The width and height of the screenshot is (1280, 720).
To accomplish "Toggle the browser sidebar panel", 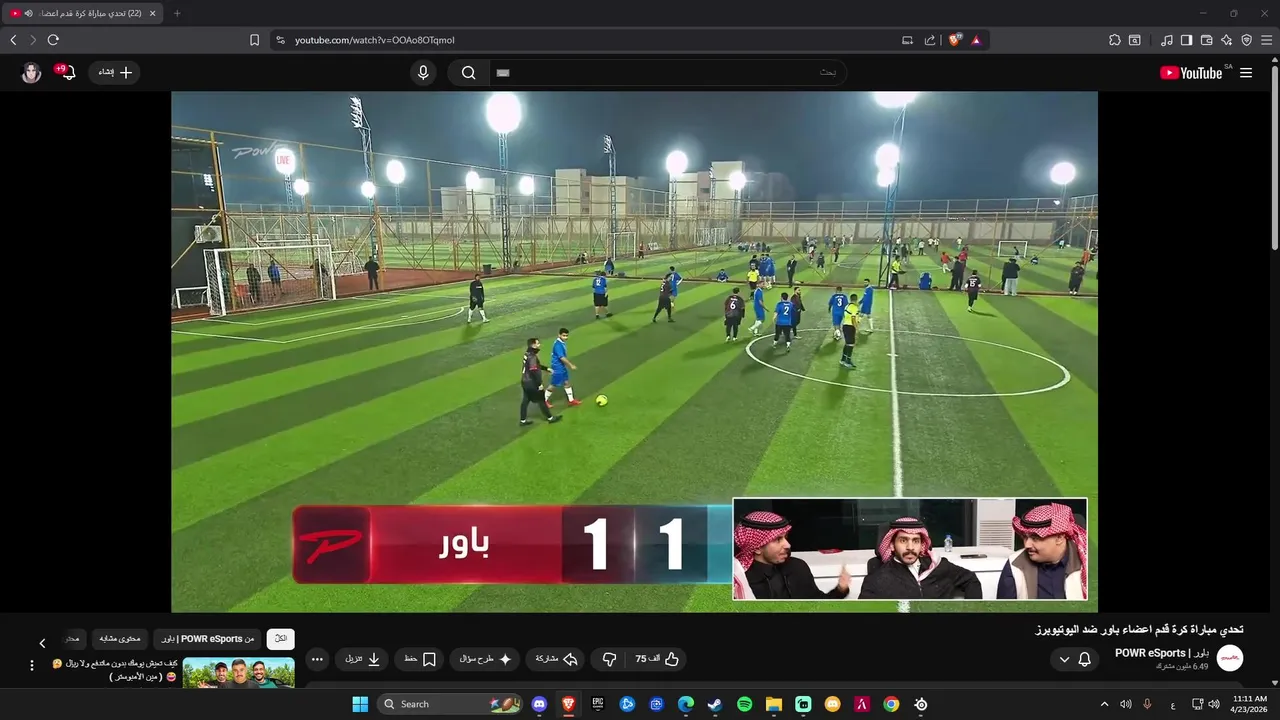I will point(1186,40).
